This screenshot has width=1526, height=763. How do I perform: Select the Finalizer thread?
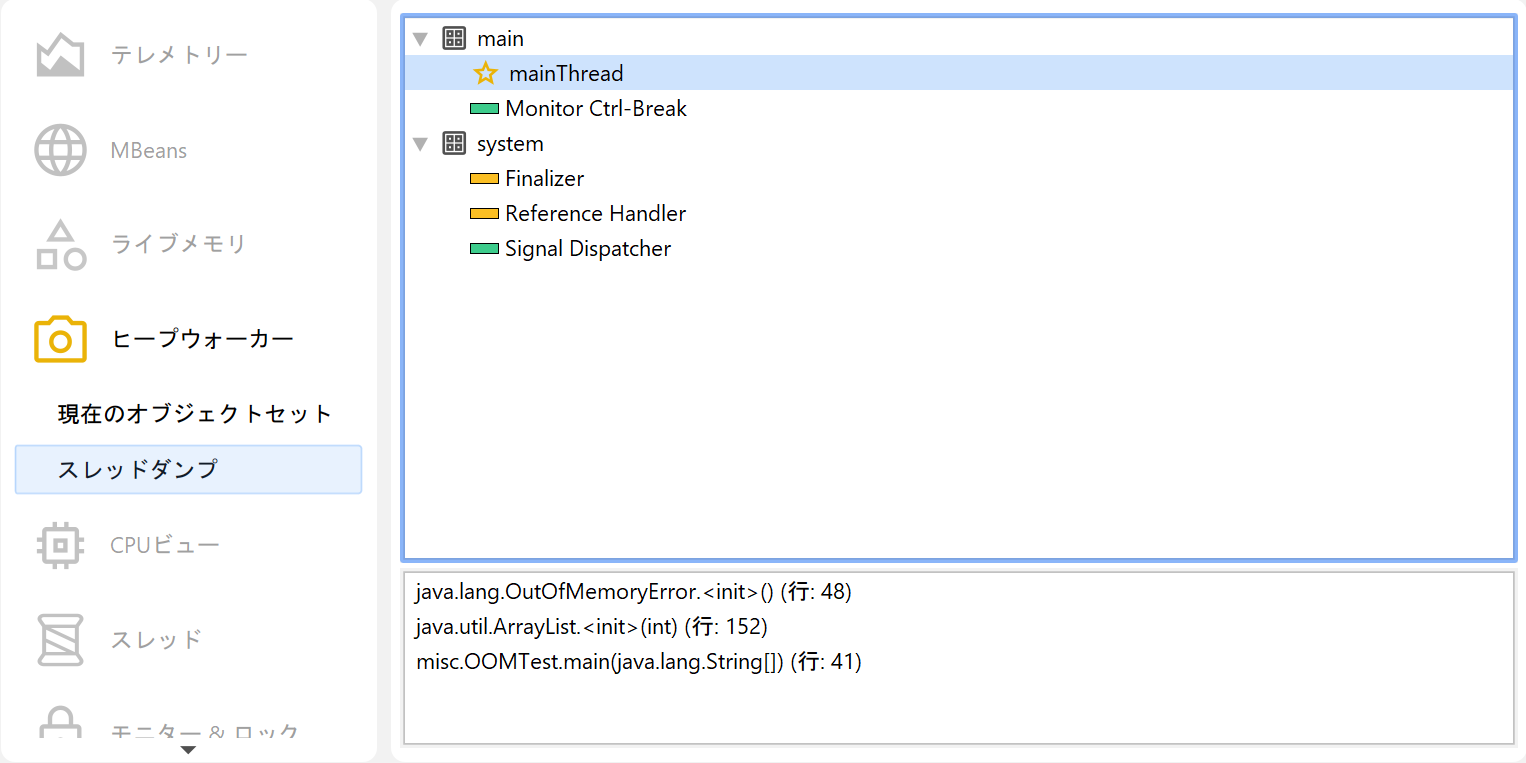point(544,179)
